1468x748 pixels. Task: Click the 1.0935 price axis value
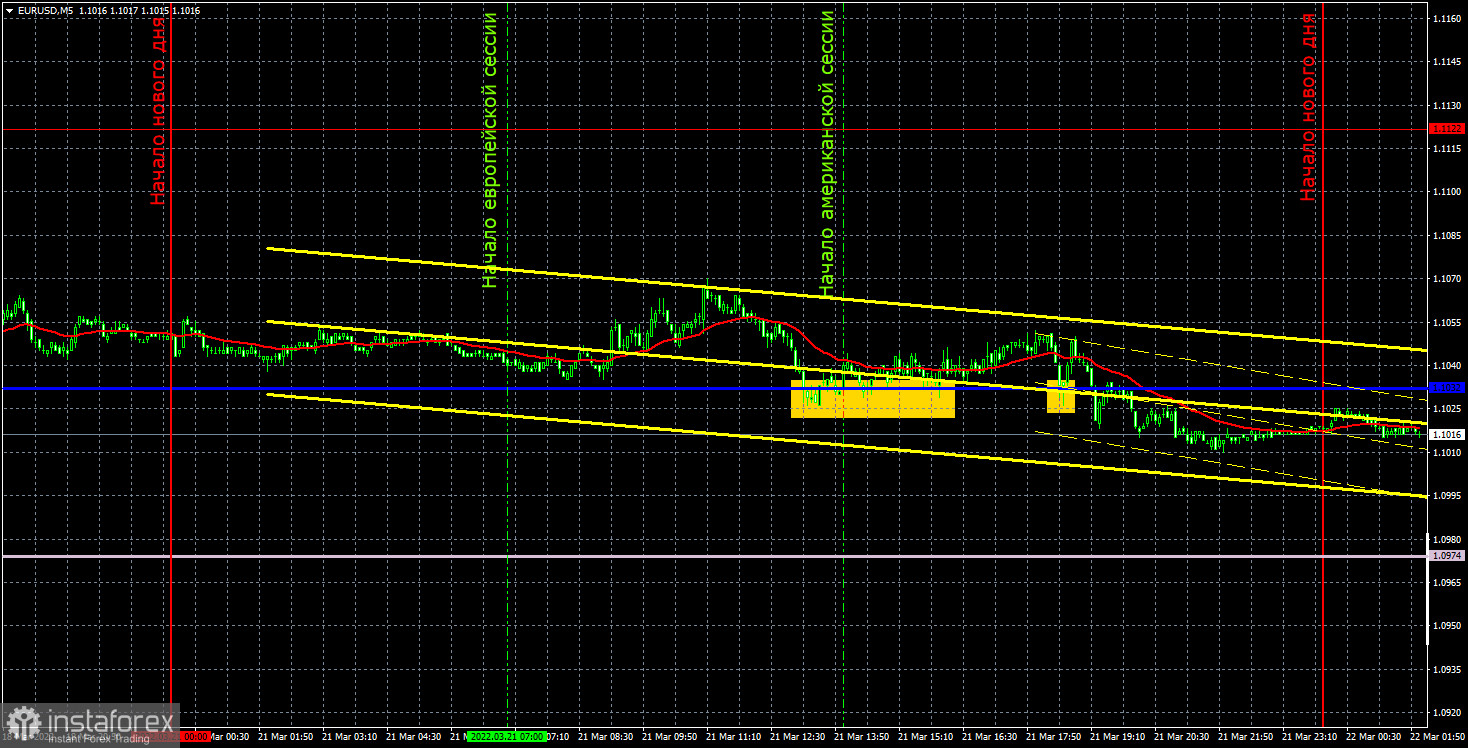click(1447, 669)
